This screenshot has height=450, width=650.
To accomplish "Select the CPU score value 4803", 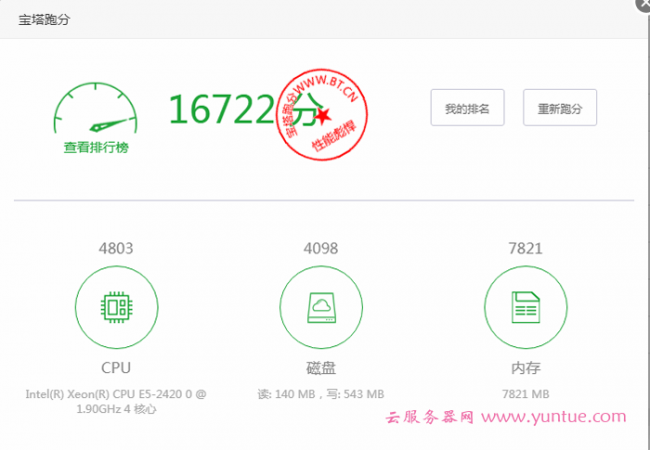I will pos(116,248).
